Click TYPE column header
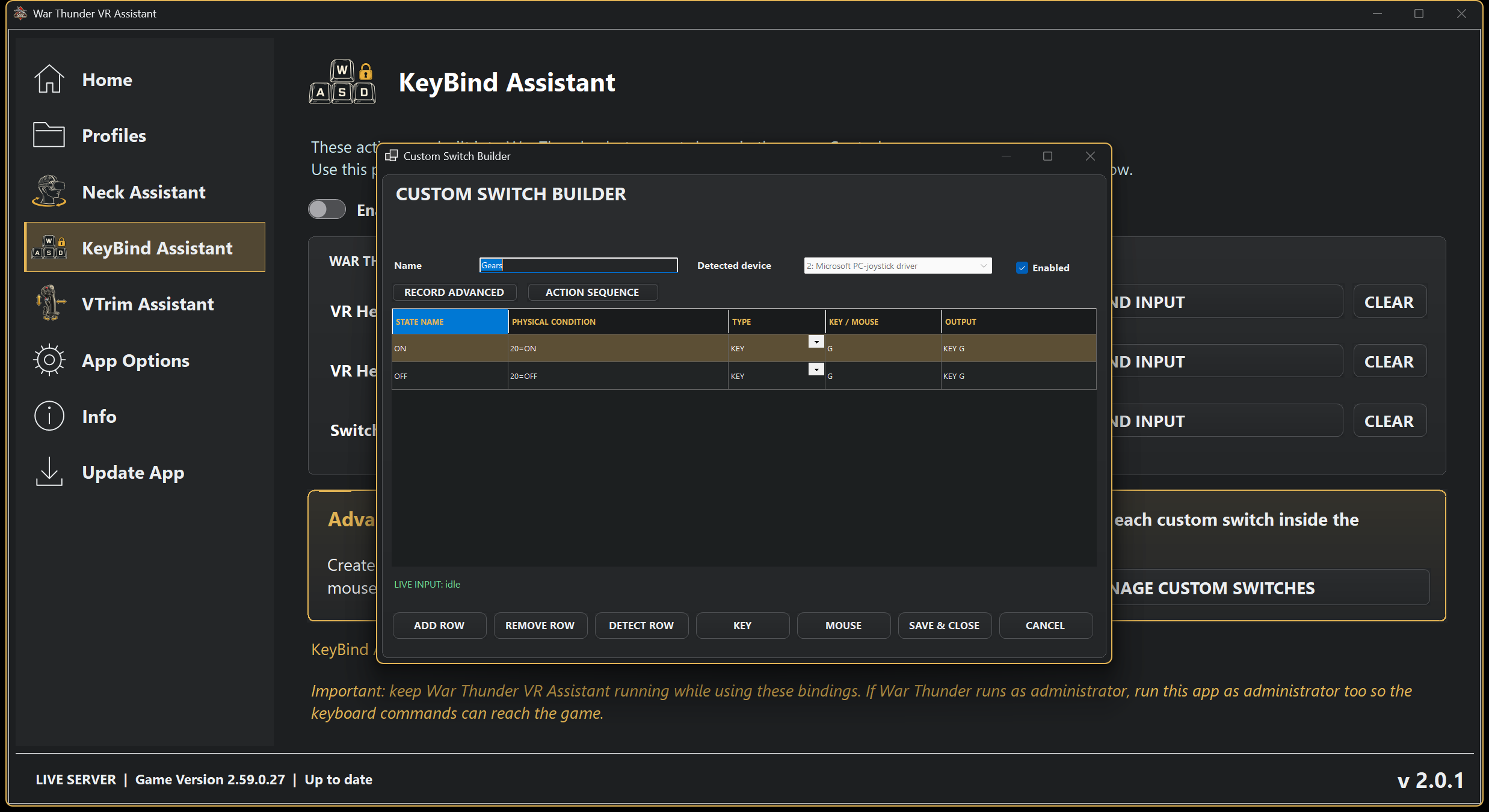 [777, 322]
